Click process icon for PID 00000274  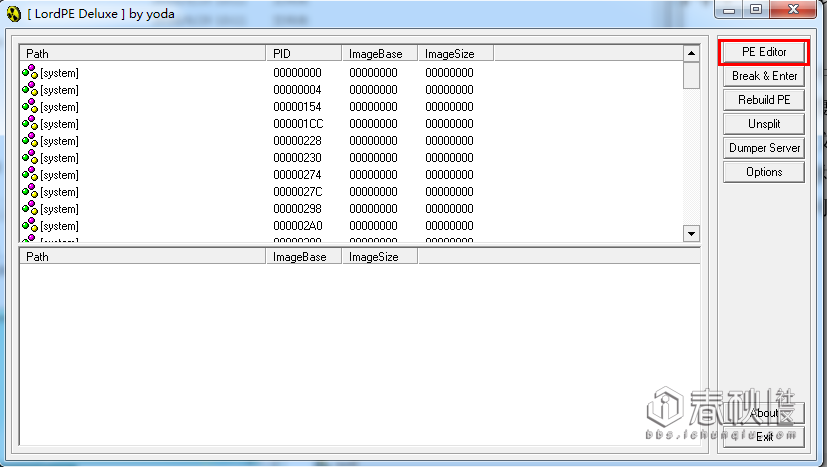(x=30, y=174)
